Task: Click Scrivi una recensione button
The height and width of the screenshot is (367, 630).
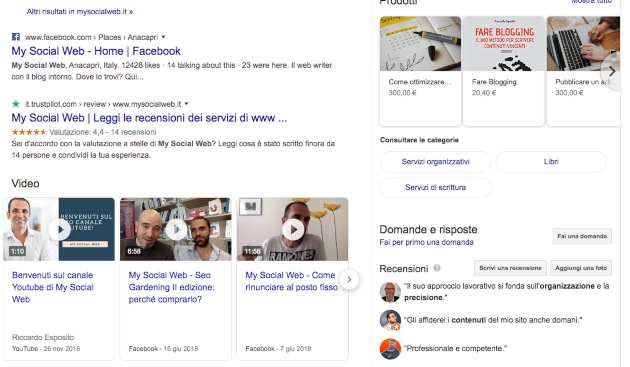Action: click(510, 268)
